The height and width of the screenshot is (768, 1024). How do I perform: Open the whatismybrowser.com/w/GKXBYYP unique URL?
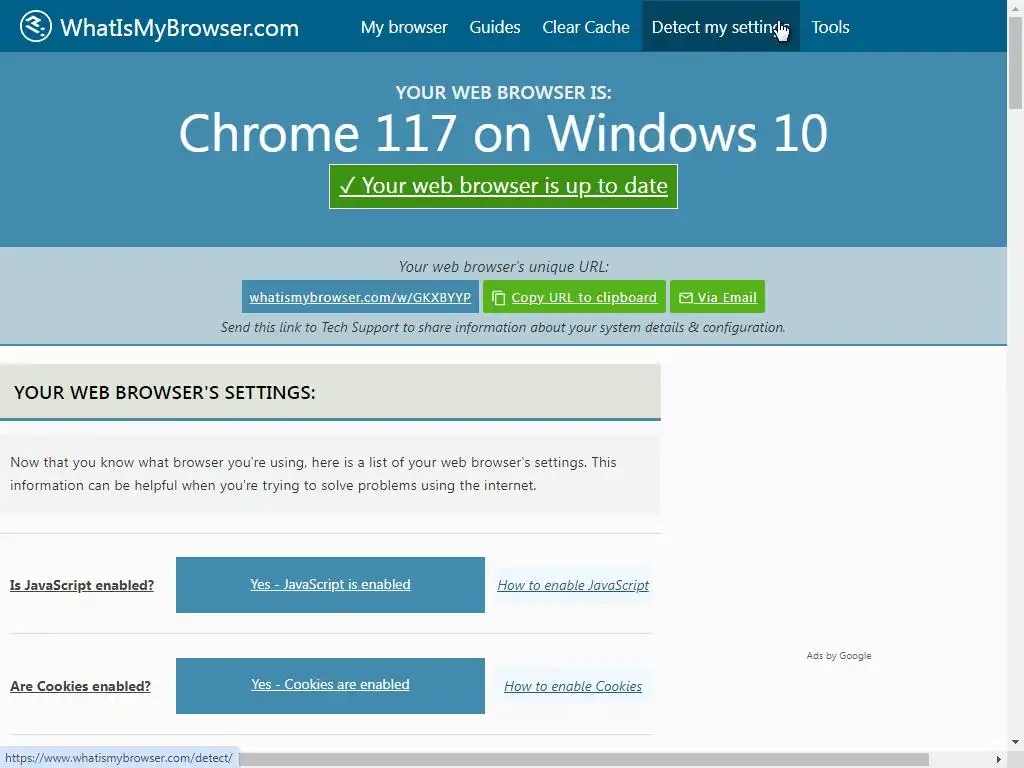(x=360, y=297)
